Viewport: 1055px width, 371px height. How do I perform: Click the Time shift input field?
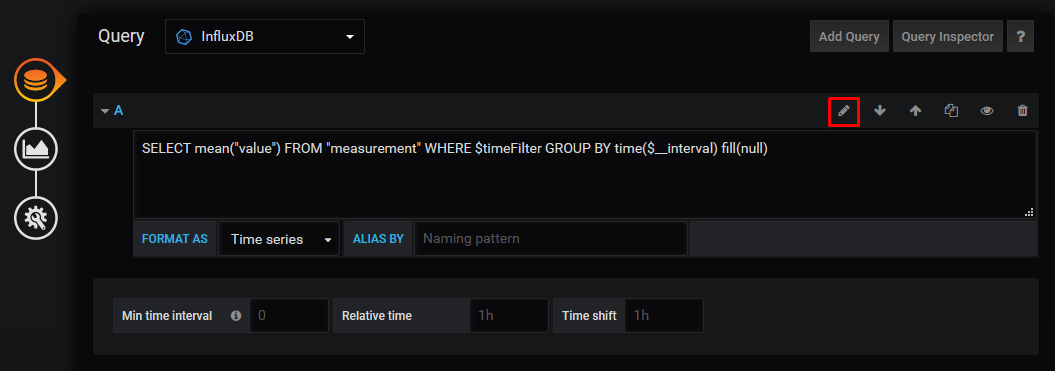point(664,315)
